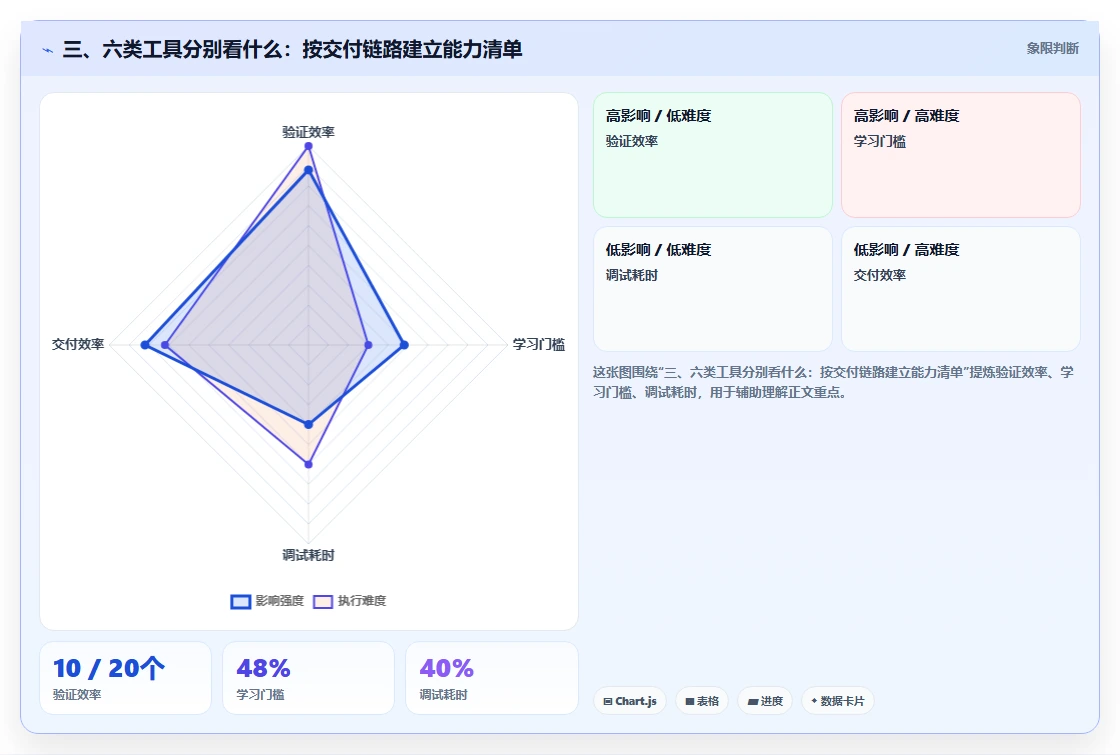This screenshot has width=1120, height=755.
Task: Click the purple 执行难度 point on 交付效率 axis
Action: (x=165, y=345)
